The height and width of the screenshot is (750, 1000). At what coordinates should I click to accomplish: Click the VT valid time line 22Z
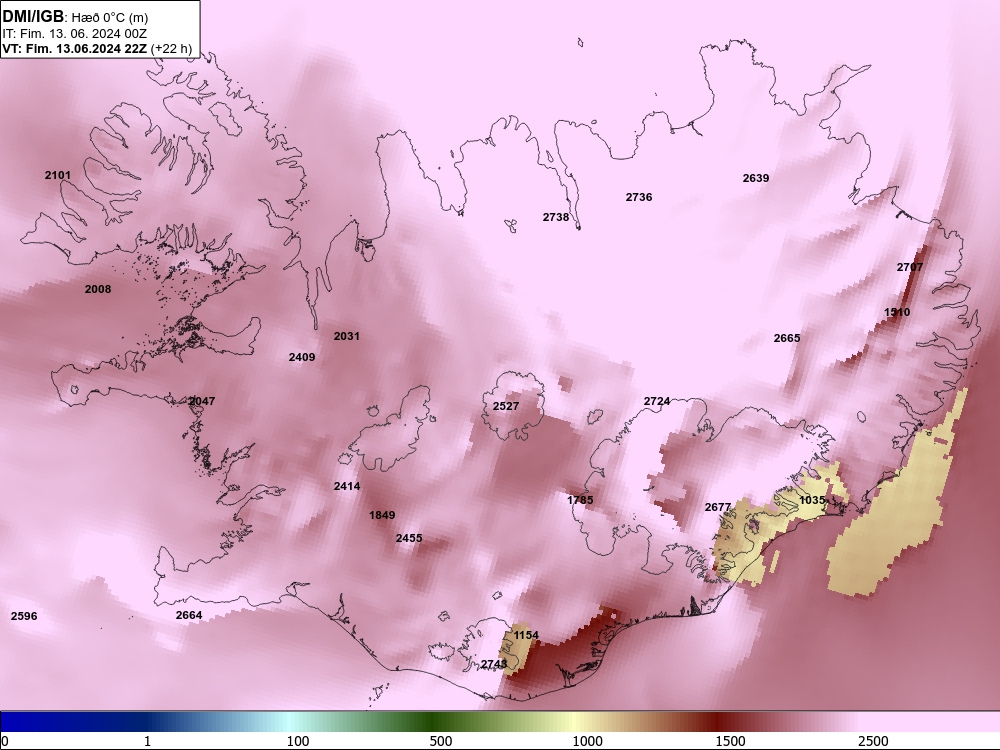point(97,48)
